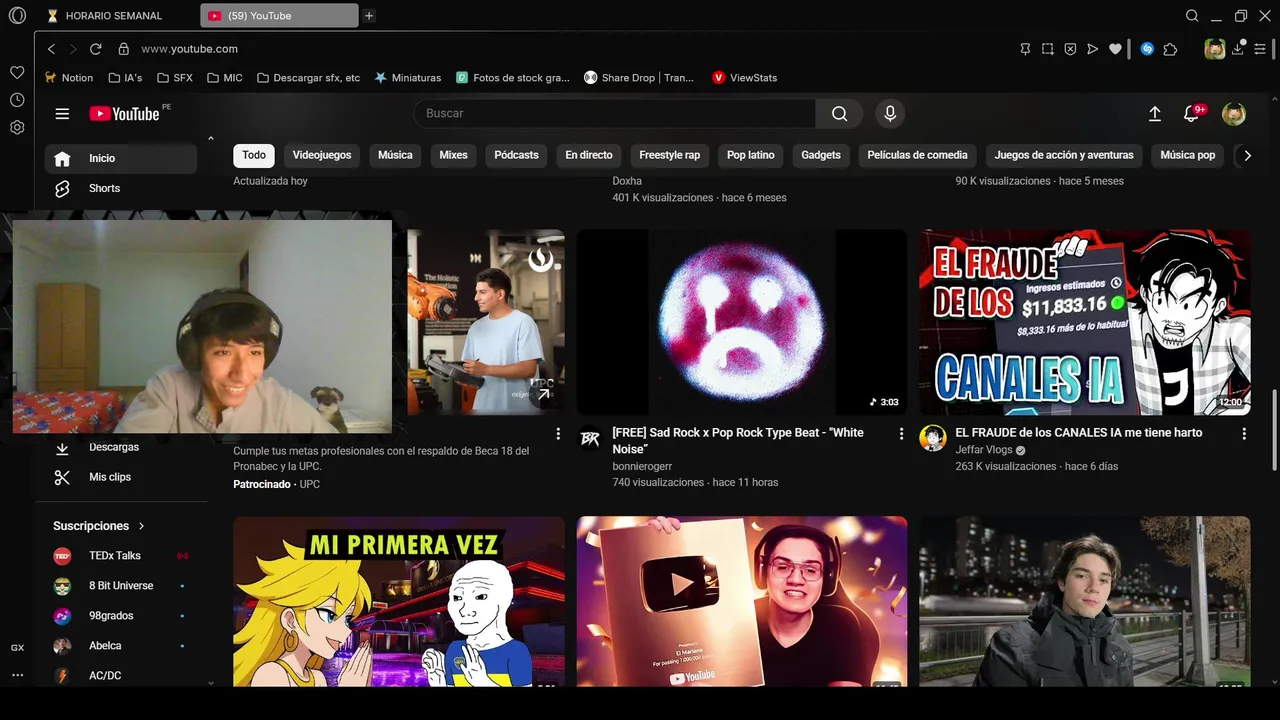1280x720 pixels.
Task: Reload the YouTube page
Action: 96,49
